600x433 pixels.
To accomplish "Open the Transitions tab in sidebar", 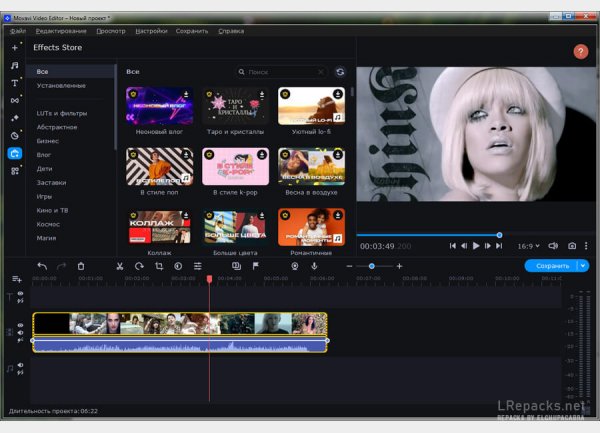I will tap(15, 101).
